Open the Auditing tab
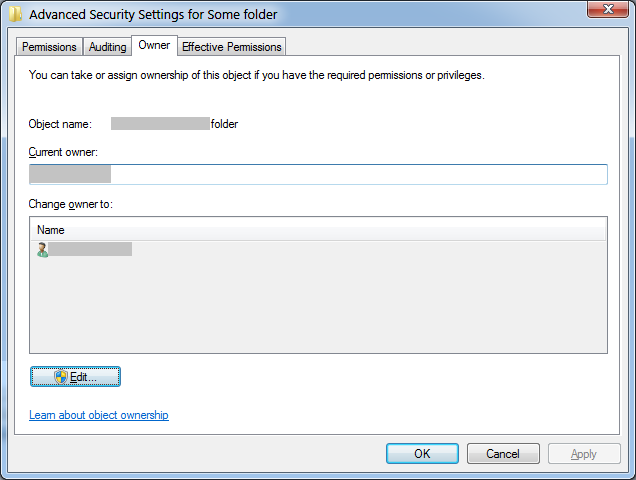Screen dimensions: 636x480 (107, 47)
